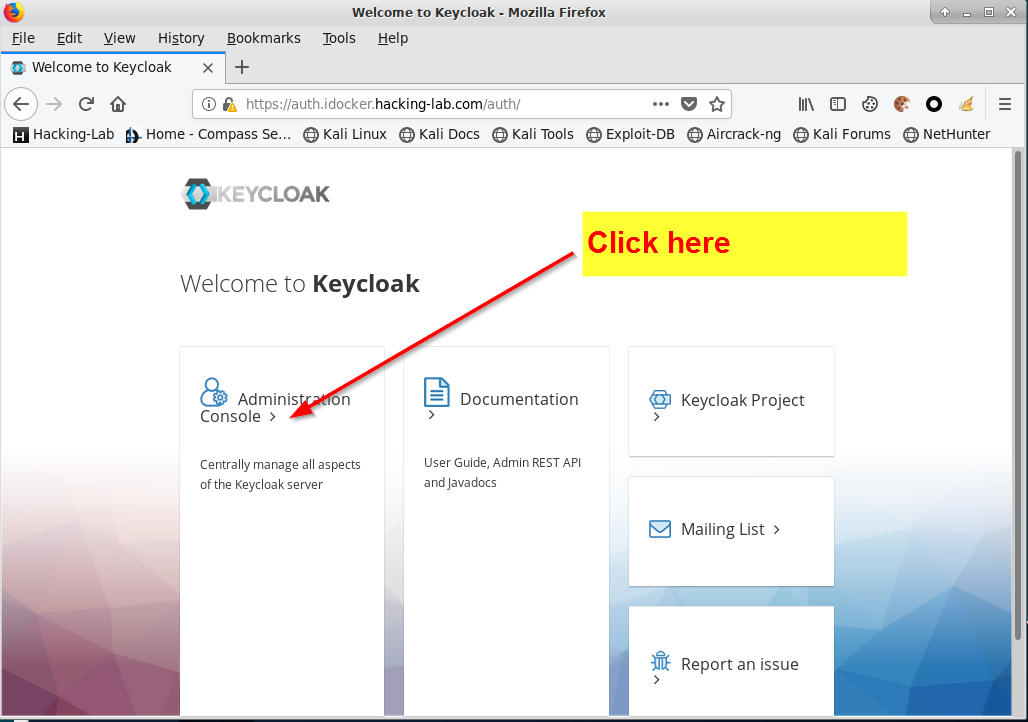Click the vertical page scrollbar
The height and width of the screenshot is (722, 1028).
1018,395
